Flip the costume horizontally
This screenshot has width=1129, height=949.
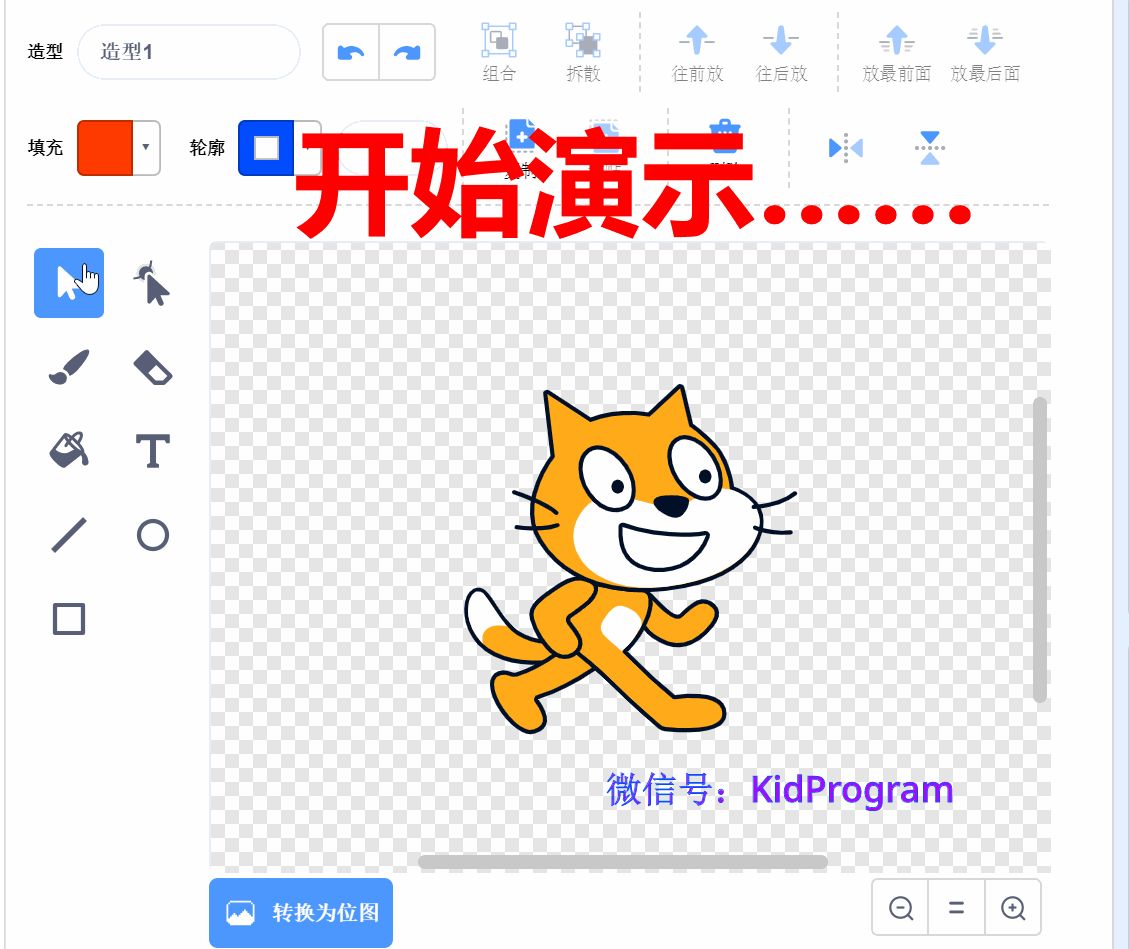click(x=845, y=148)
